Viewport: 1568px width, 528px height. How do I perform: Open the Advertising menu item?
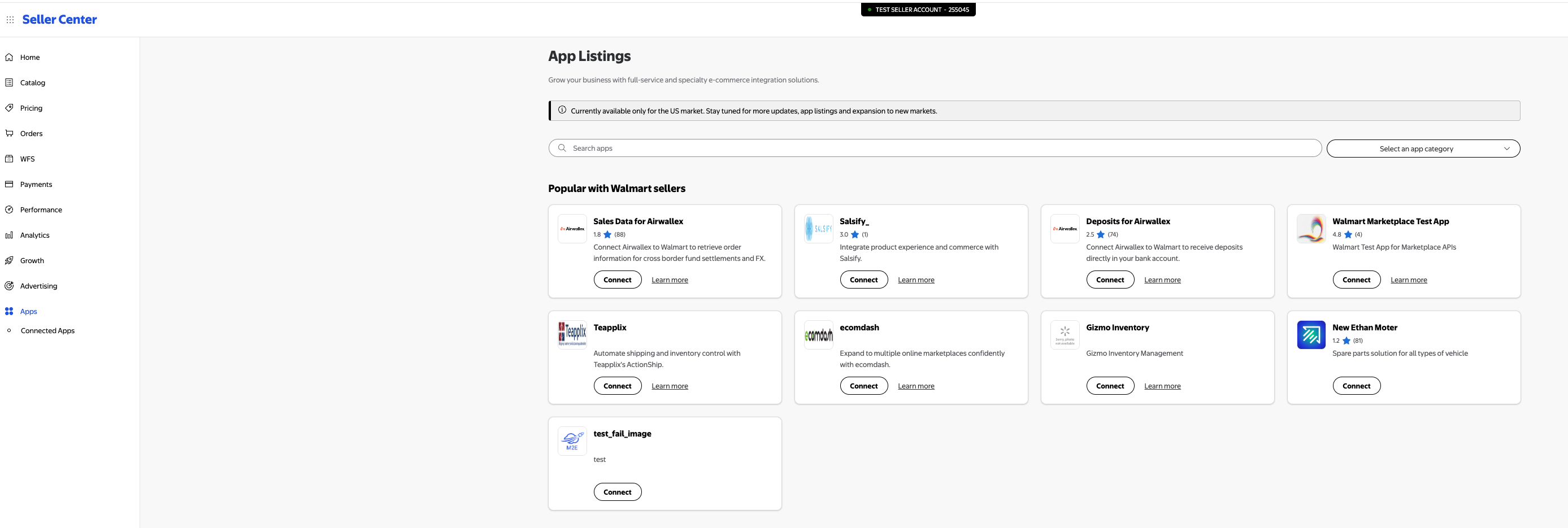[38, 286]
